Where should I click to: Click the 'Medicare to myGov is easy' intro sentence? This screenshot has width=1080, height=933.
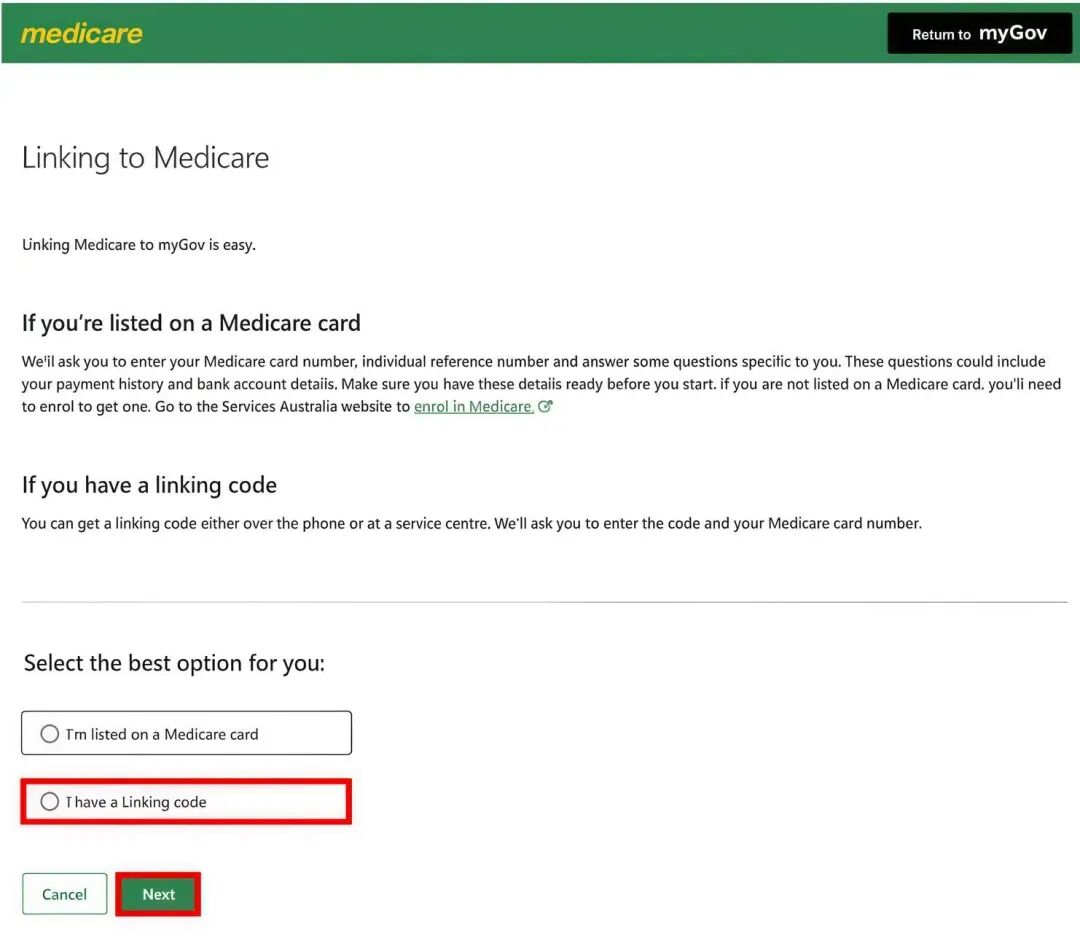pos(139,245)
